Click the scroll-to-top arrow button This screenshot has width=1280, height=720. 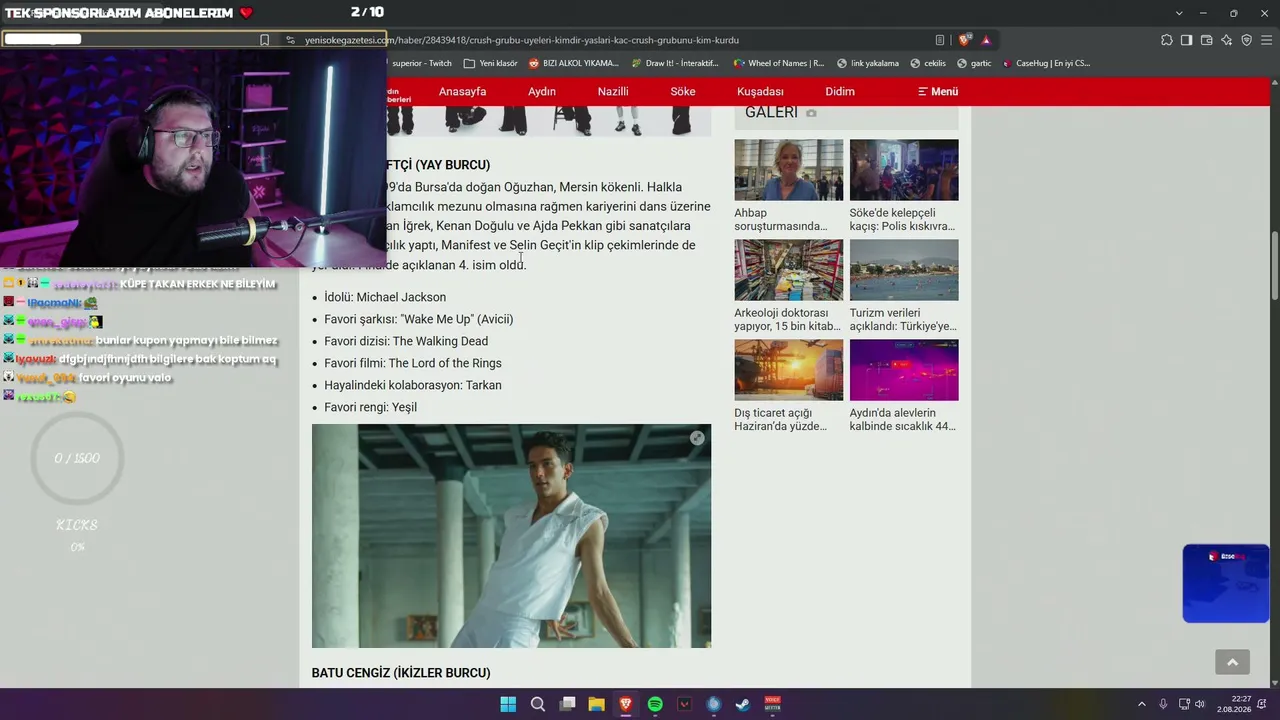[x=1232, y=662]
